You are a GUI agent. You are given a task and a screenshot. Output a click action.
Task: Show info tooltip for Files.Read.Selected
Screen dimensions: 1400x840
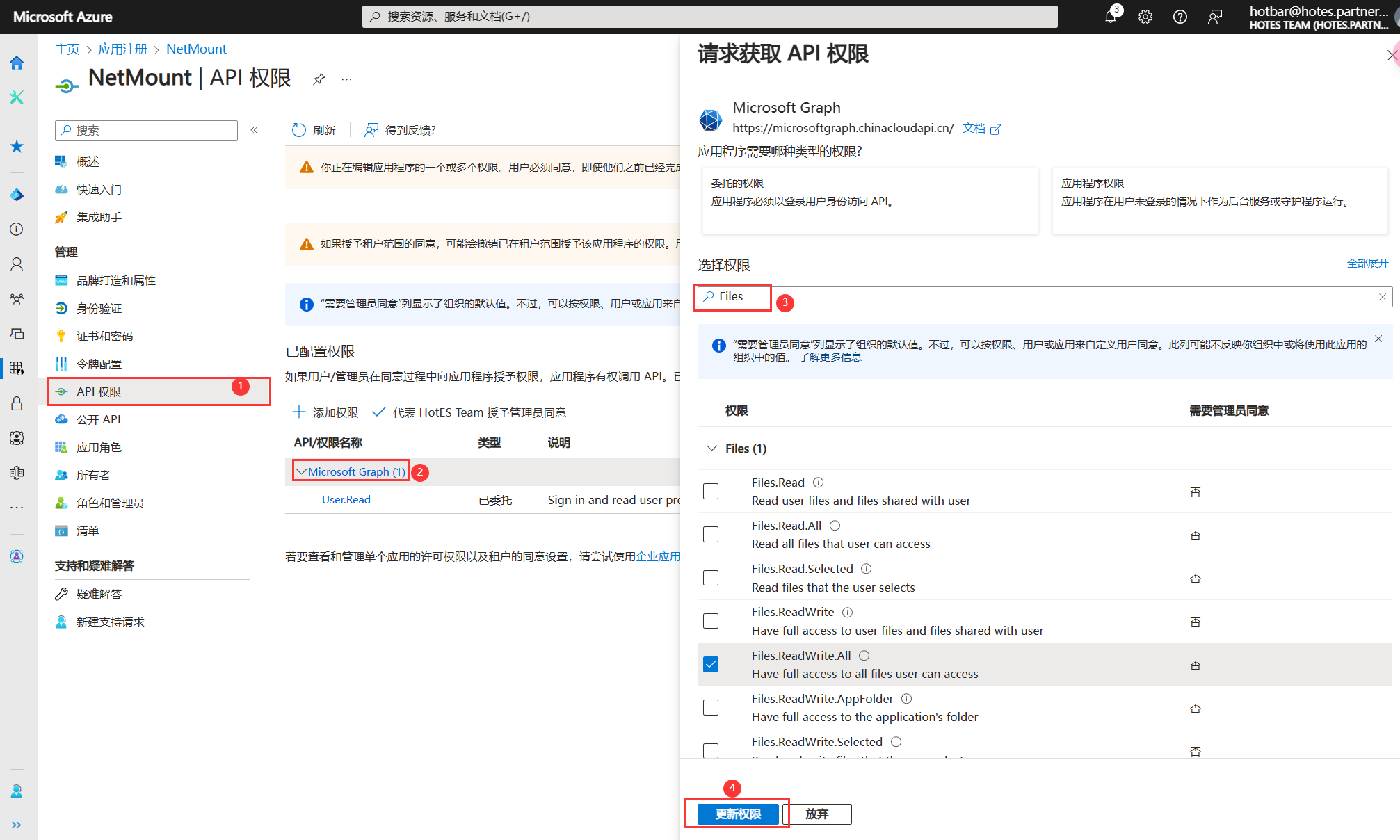click(867, 569)
